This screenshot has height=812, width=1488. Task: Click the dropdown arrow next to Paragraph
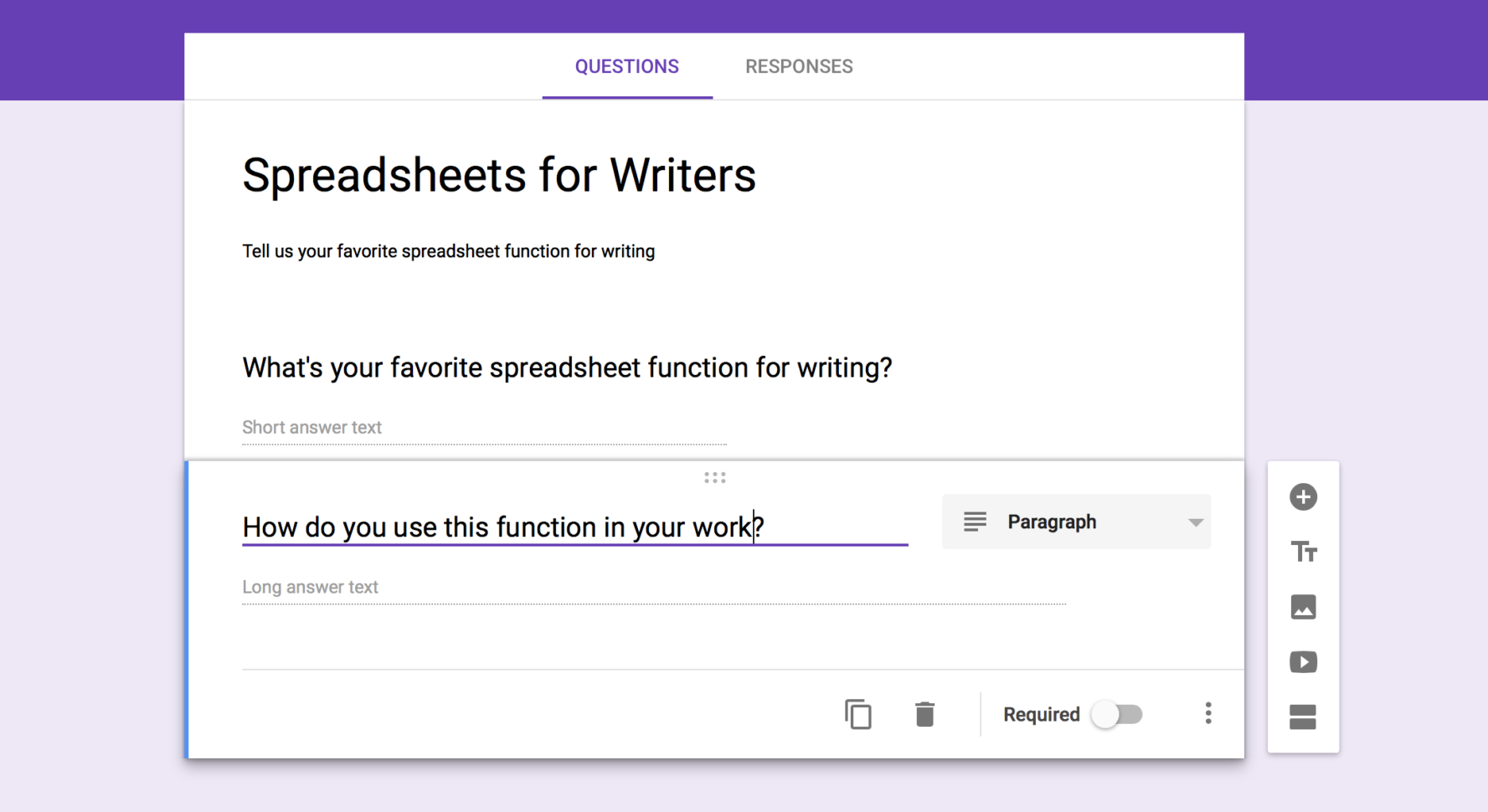[1195, 522]
